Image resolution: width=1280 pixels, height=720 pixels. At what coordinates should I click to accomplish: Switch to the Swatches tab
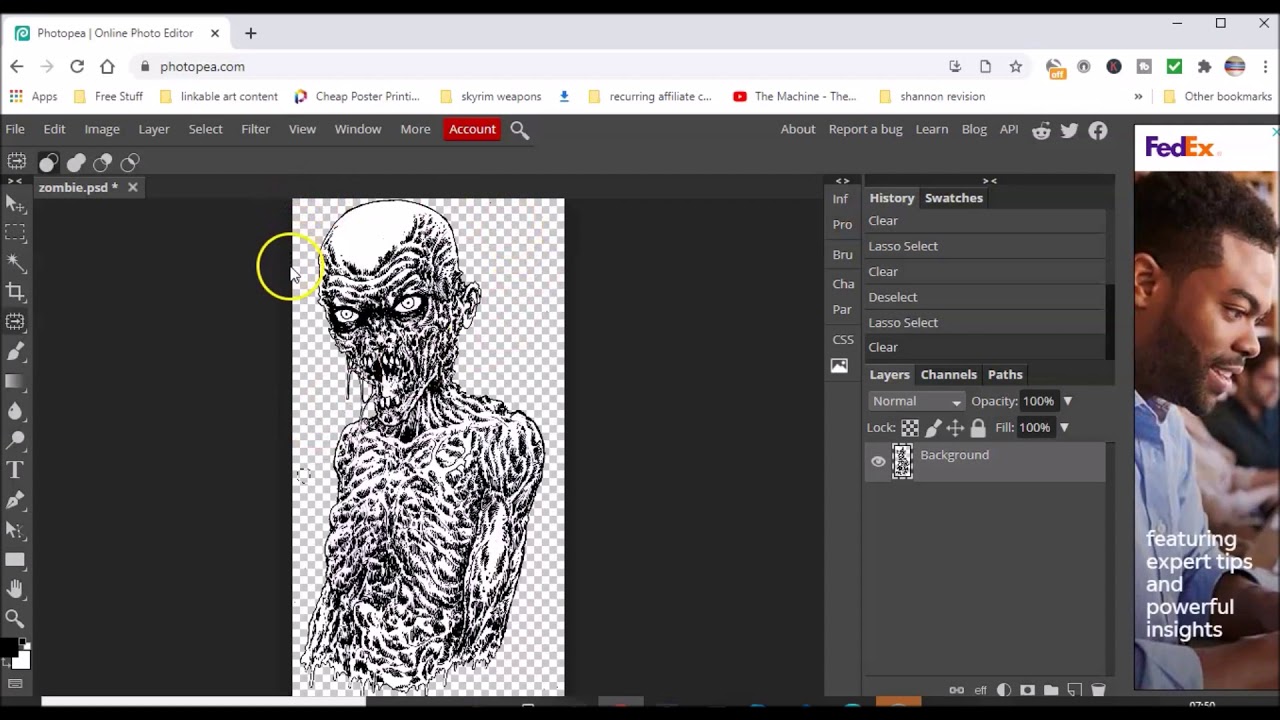pos(954,198)
